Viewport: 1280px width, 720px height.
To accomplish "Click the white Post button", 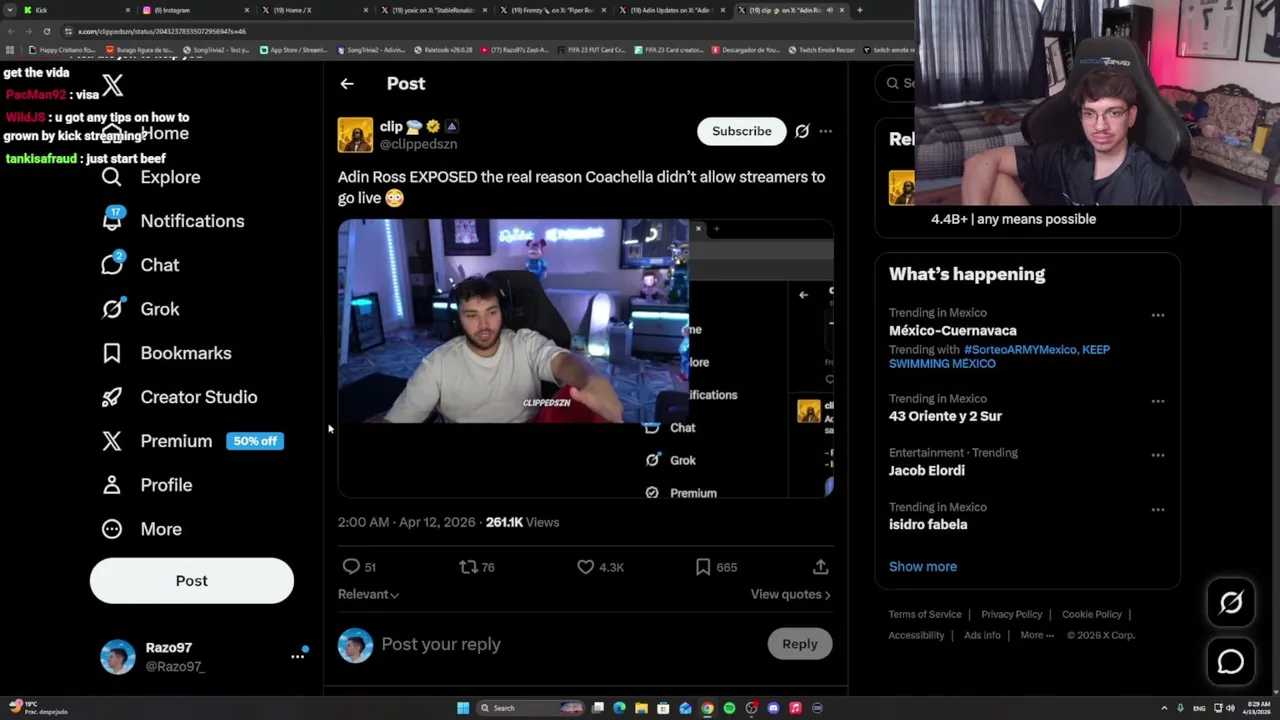I will coord(192,581).
